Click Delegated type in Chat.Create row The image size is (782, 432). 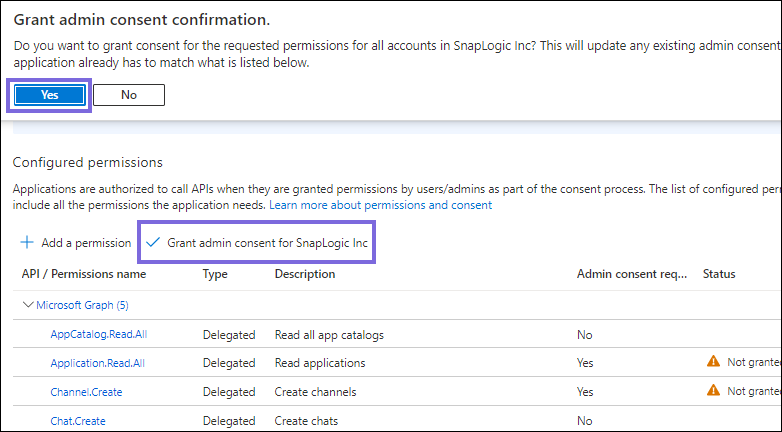(x=229, y=421)
